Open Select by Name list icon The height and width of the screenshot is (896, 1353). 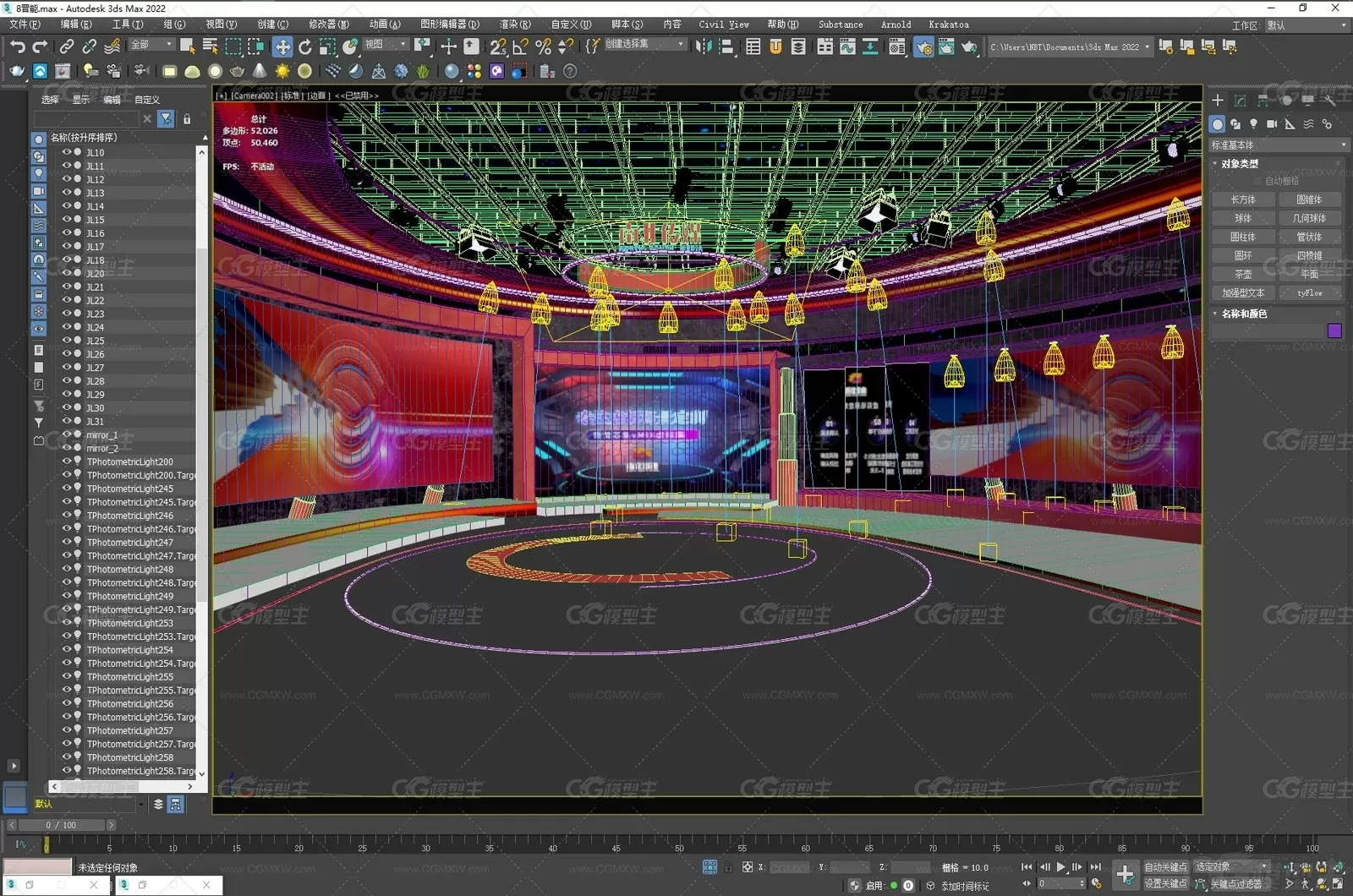pyautogui.click(x=211, y=46)
